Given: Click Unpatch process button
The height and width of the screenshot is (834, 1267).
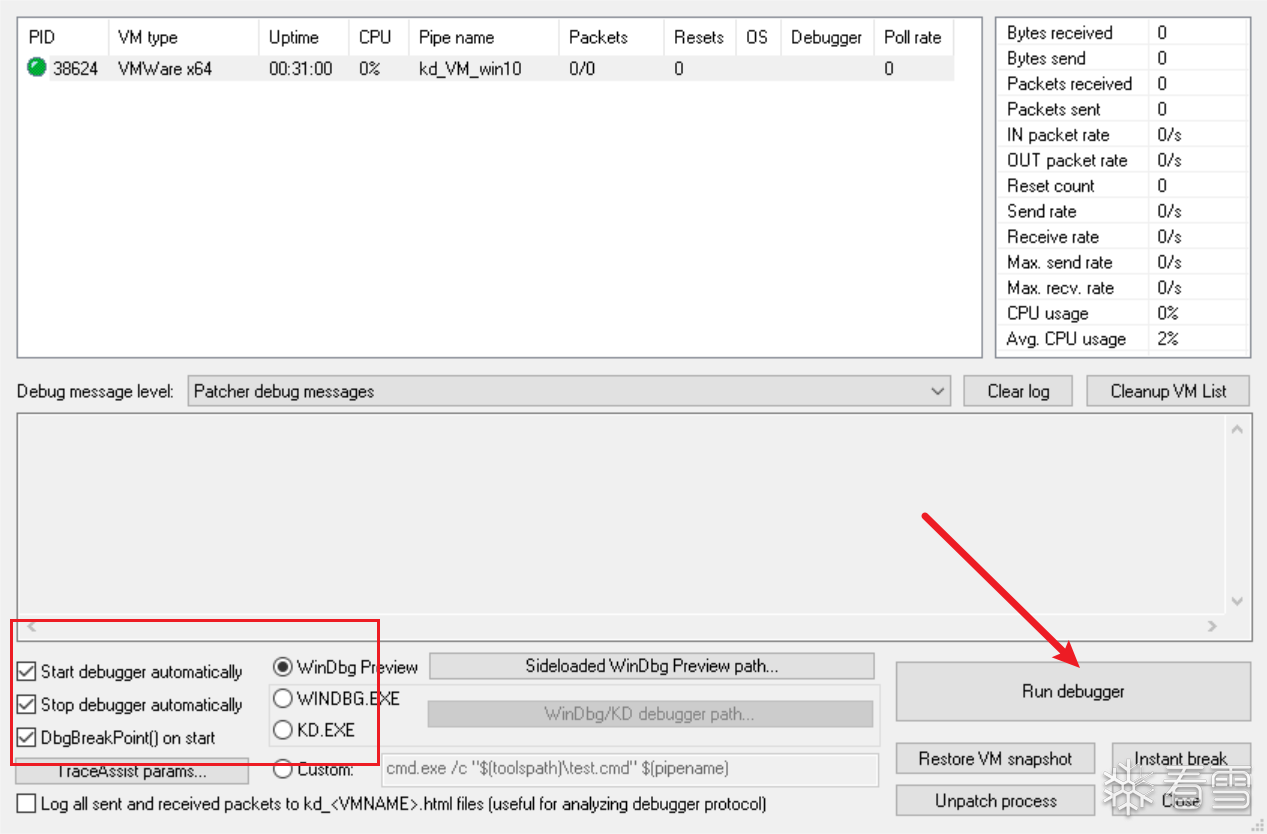Looking at the screenshot, I should point(995,800).
